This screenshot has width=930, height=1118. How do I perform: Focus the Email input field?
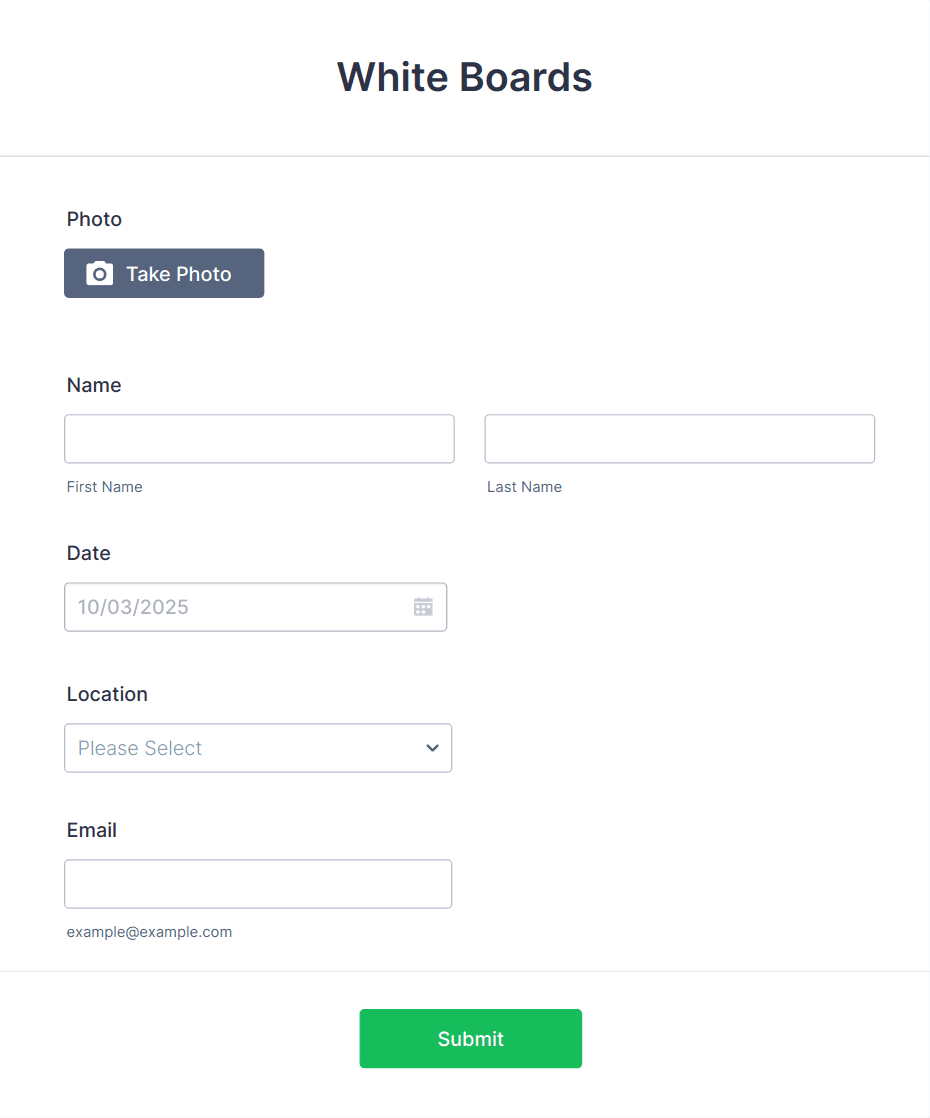click(257, 883)
